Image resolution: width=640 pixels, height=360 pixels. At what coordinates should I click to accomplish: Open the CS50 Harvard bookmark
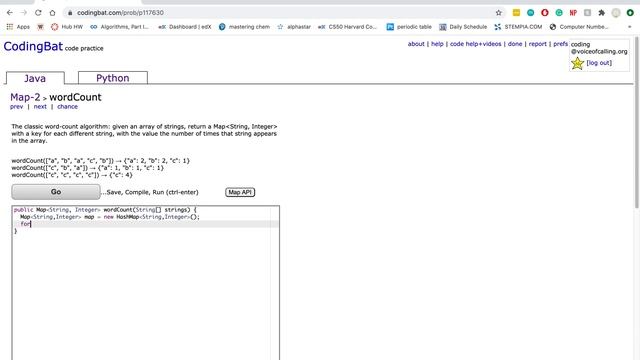coord(347,27)
